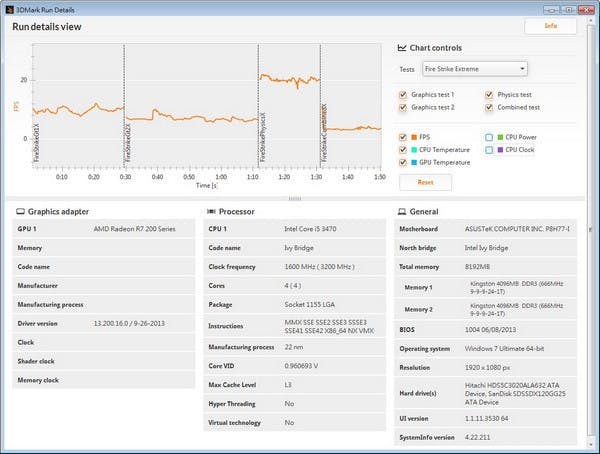Click the FireStrikePhysicsX marker on the chart
Viewport: 600px width, 454px height.
point(261,130)
